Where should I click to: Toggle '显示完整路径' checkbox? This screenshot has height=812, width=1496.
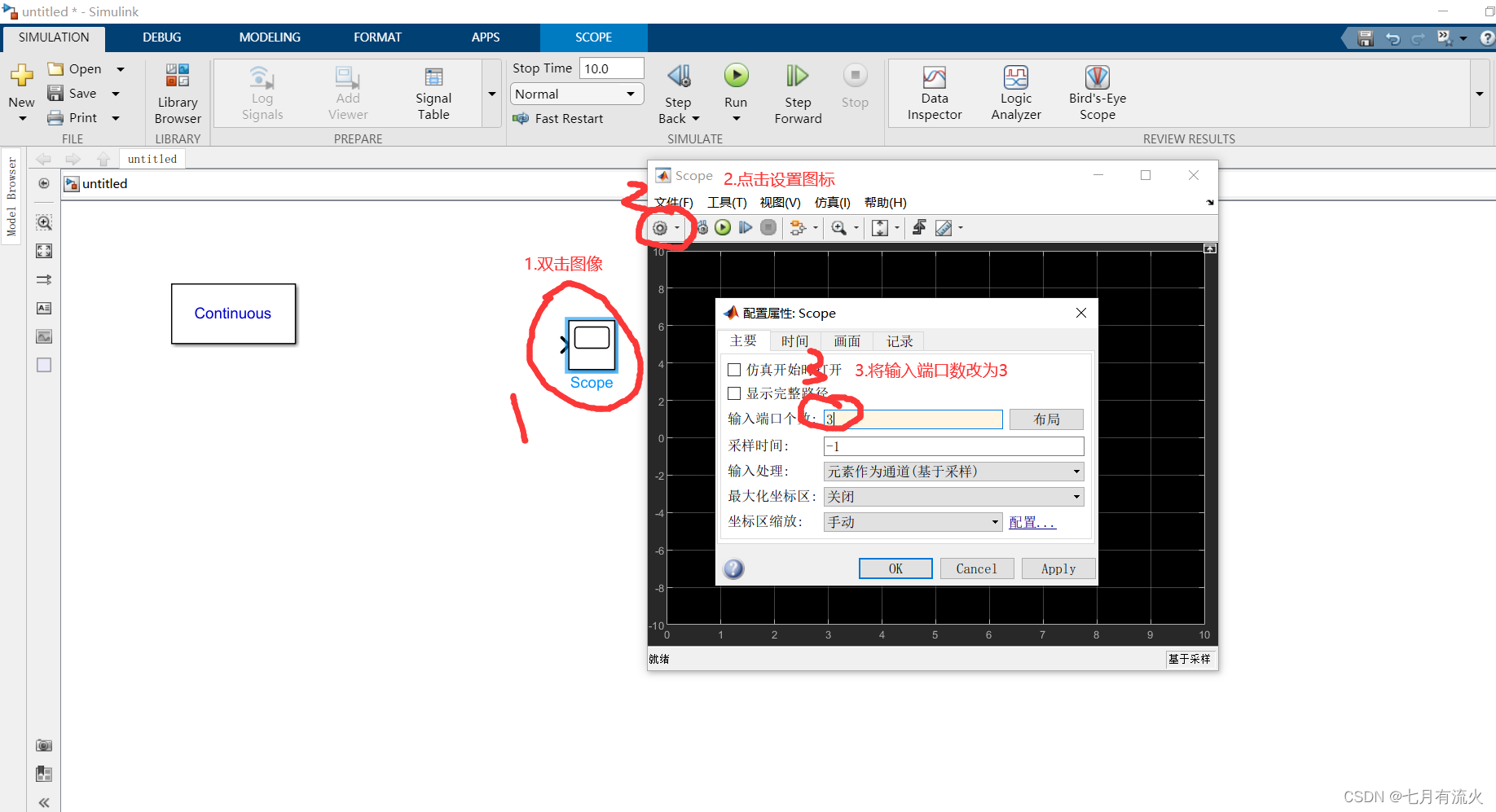click(x=734, y=393)
